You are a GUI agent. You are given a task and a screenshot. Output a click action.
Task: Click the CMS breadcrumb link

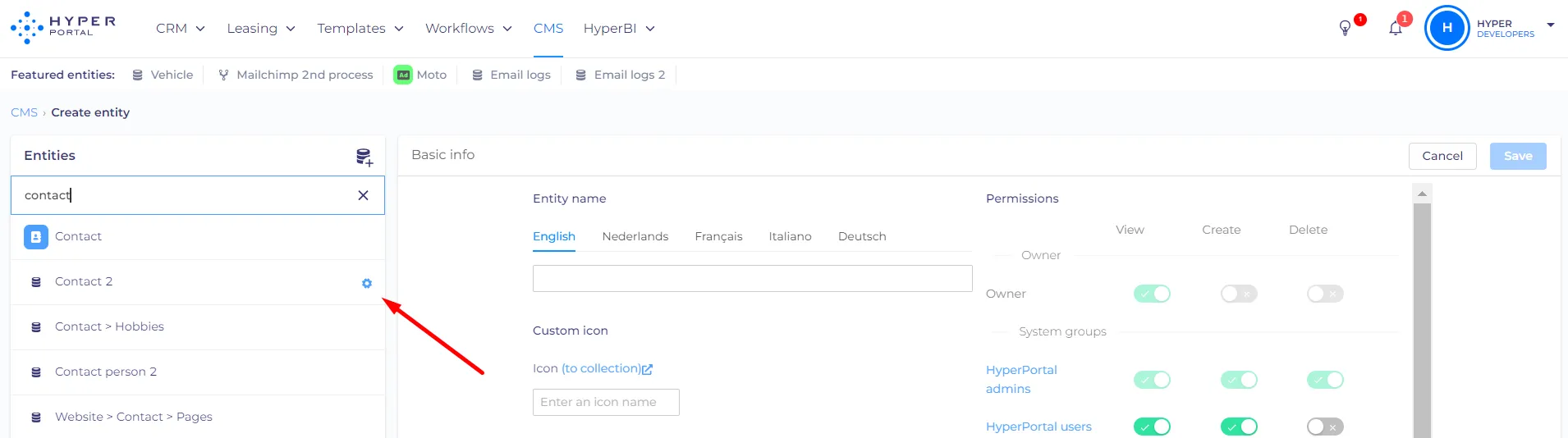(24, 112)
